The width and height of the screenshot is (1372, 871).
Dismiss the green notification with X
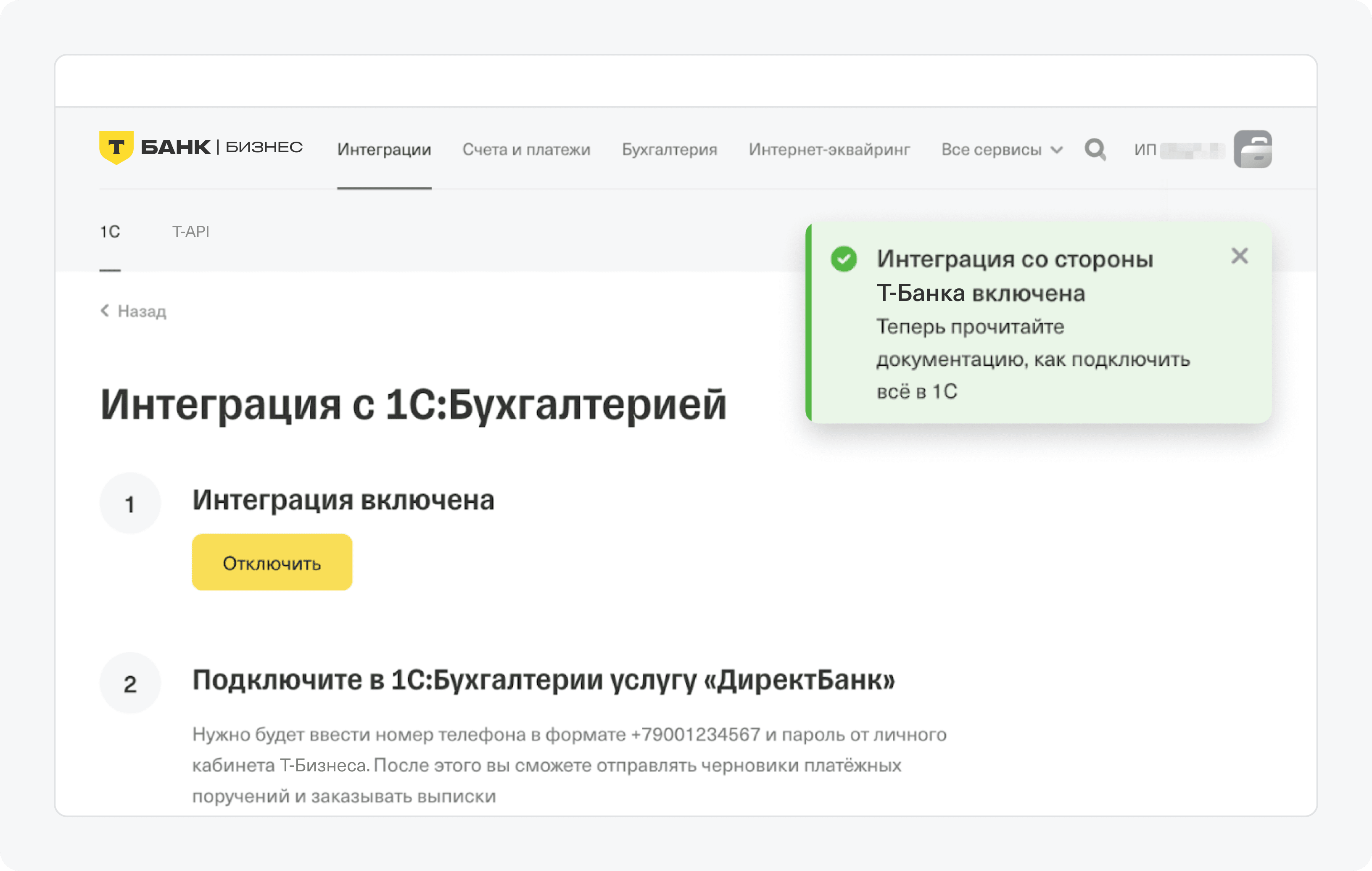click(1239, 256)
